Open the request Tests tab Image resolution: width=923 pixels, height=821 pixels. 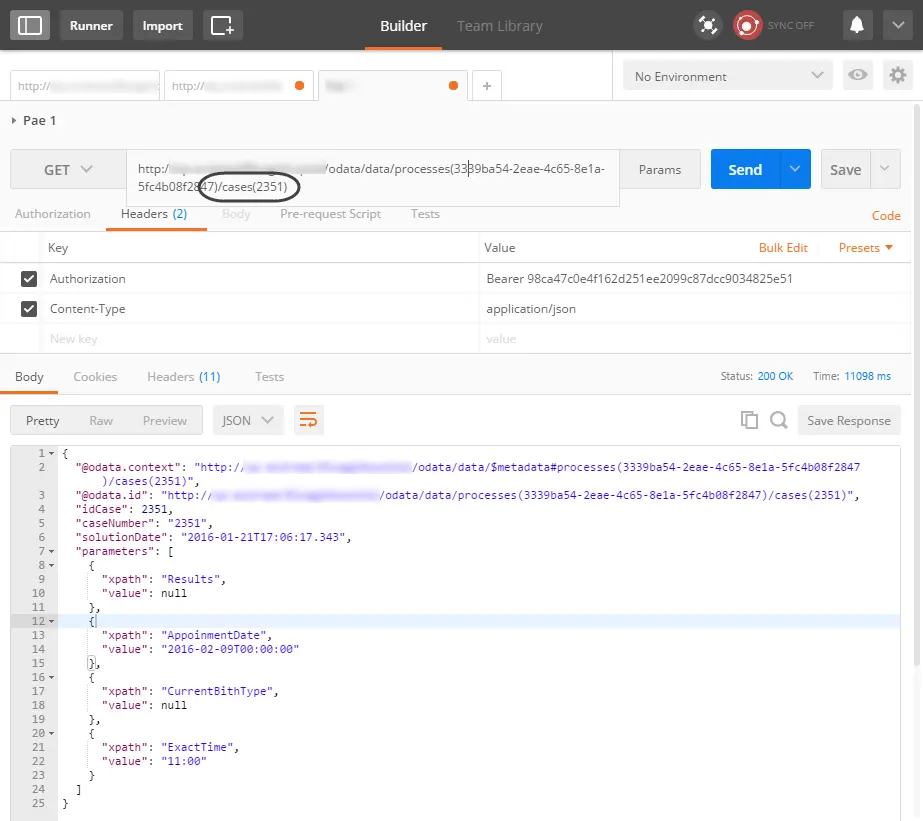click(x=425, y=214)
